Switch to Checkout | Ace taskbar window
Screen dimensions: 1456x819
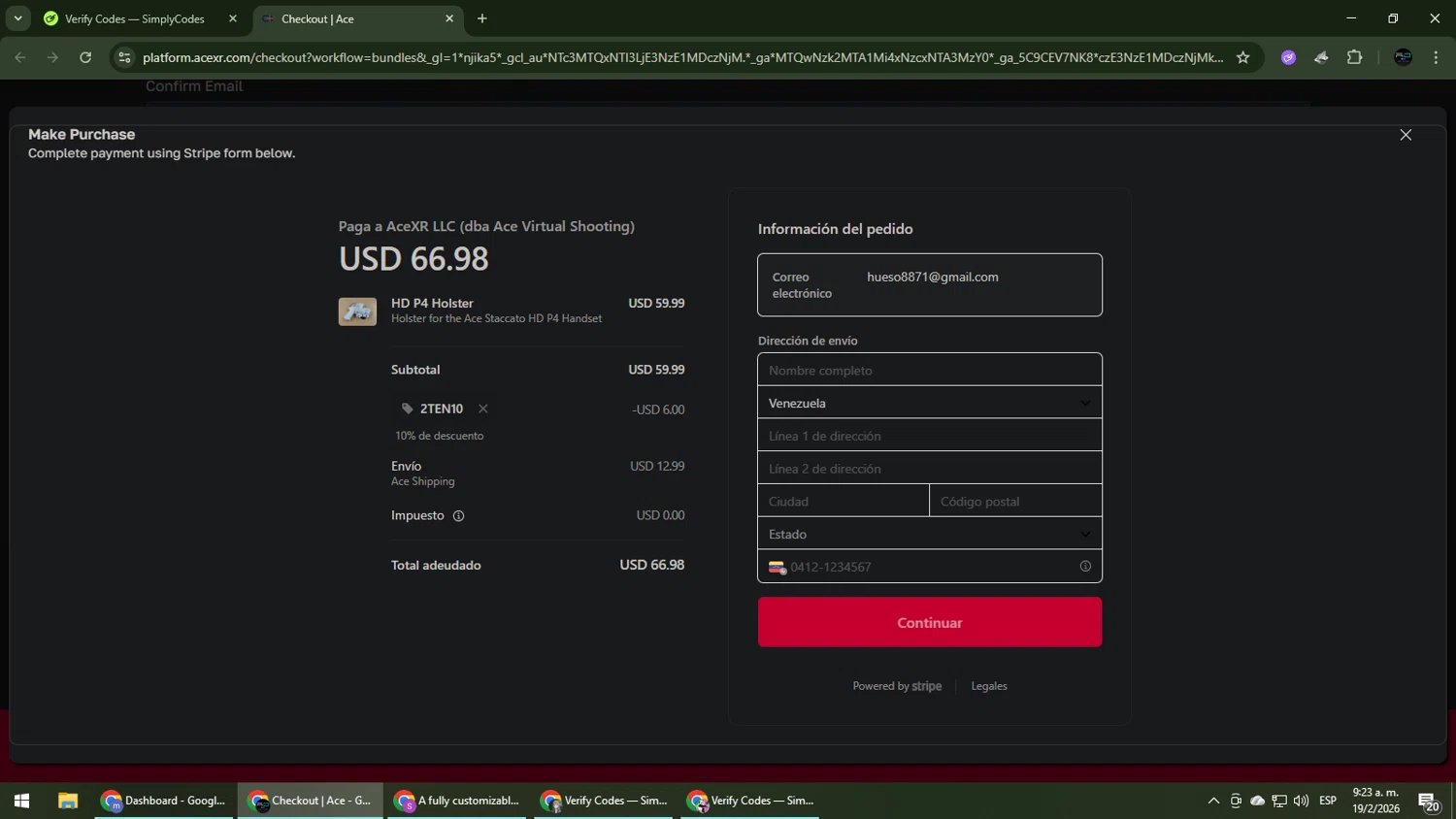point(311,801)
